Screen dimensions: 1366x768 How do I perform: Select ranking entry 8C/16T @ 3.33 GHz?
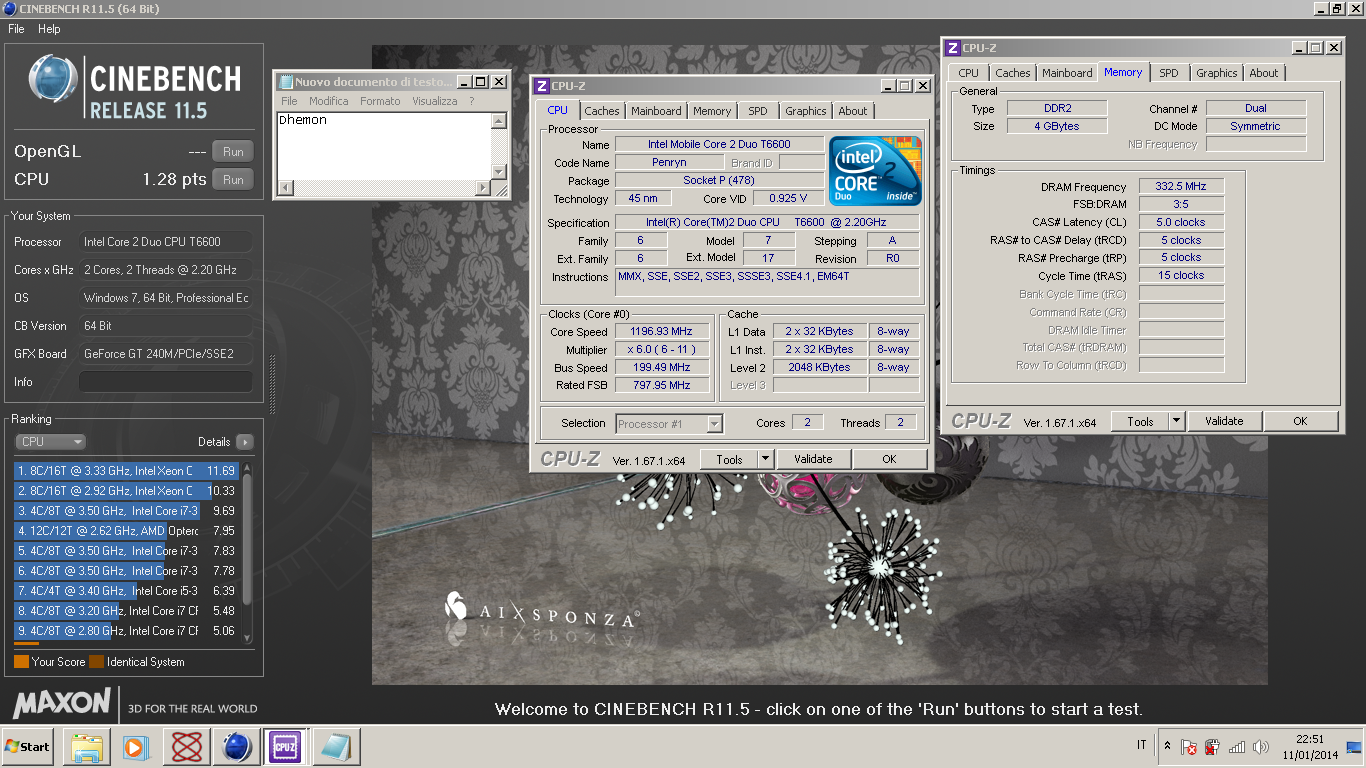pyautogui.click(x=125, y=471)
